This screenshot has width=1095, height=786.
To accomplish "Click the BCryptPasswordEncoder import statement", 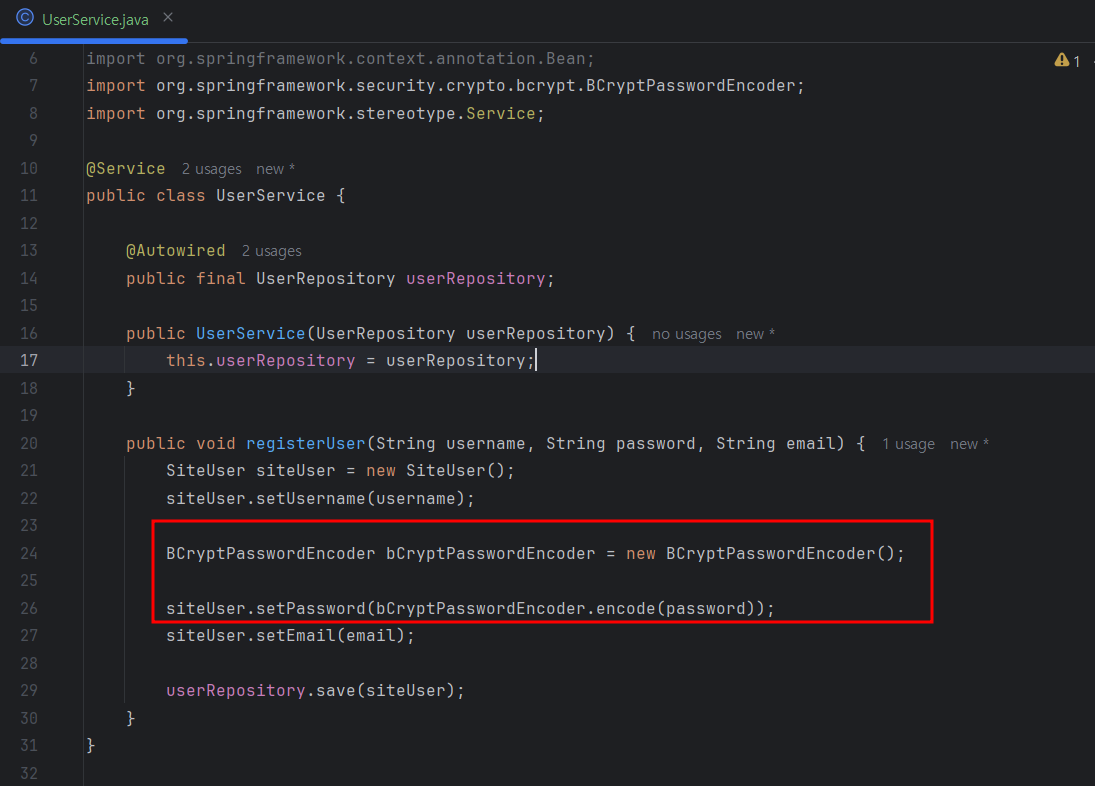I will [445, 86].
